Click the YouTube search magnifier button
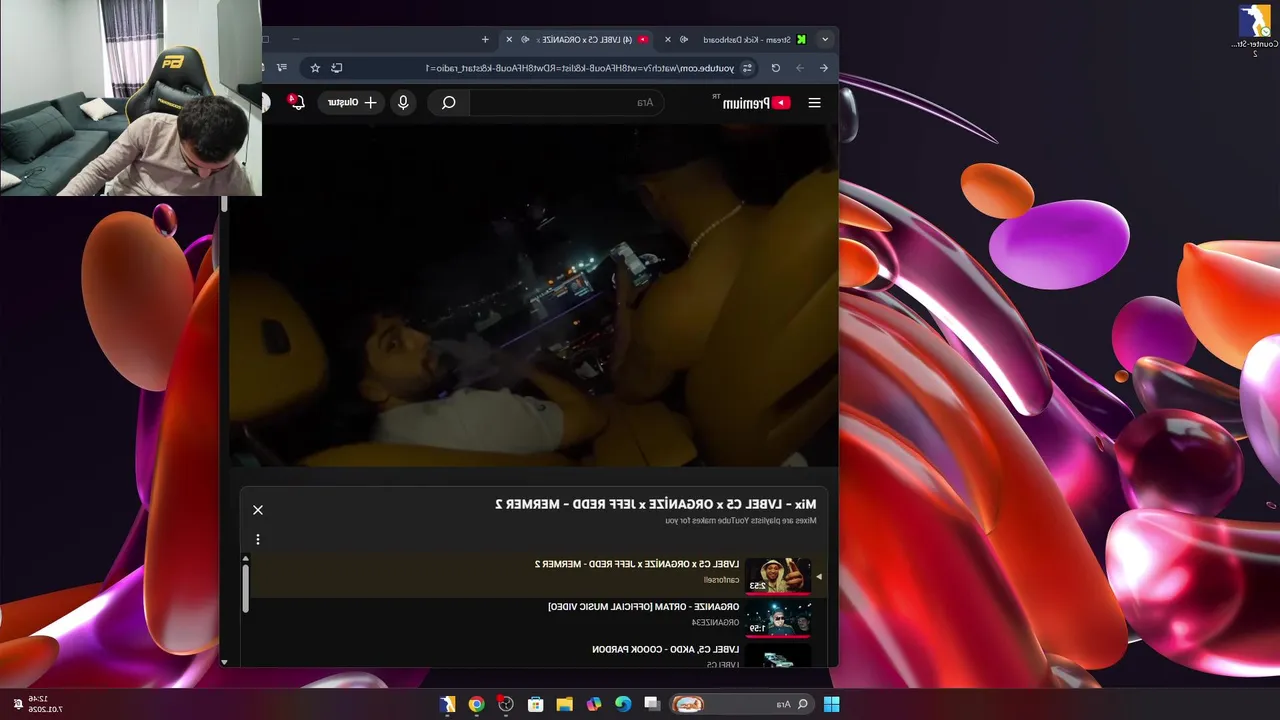Image resolution: width=1280 pixels, height=720 pixels. 449,102
